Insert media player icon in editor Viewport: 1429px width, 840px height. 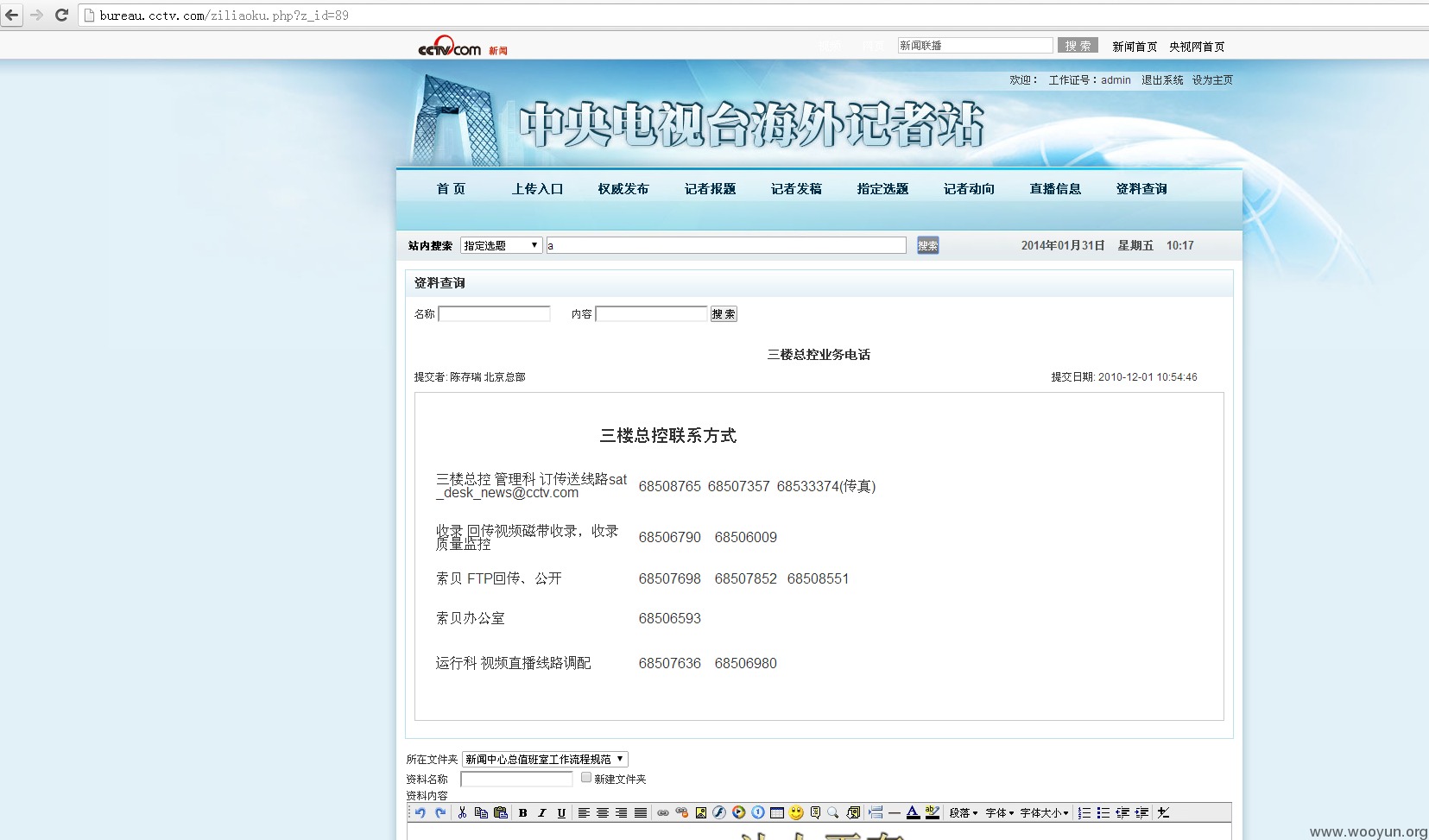738,812
